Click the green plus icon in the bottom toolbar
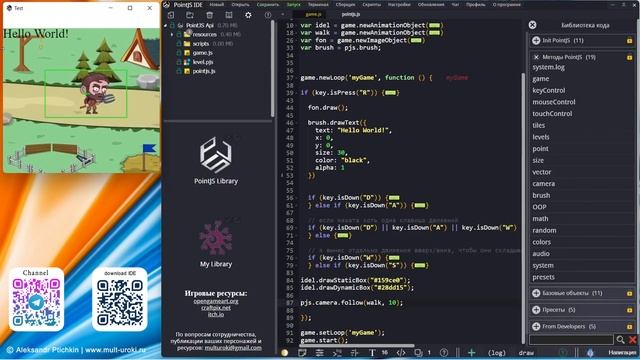The image size is (640, 360). 471,353
